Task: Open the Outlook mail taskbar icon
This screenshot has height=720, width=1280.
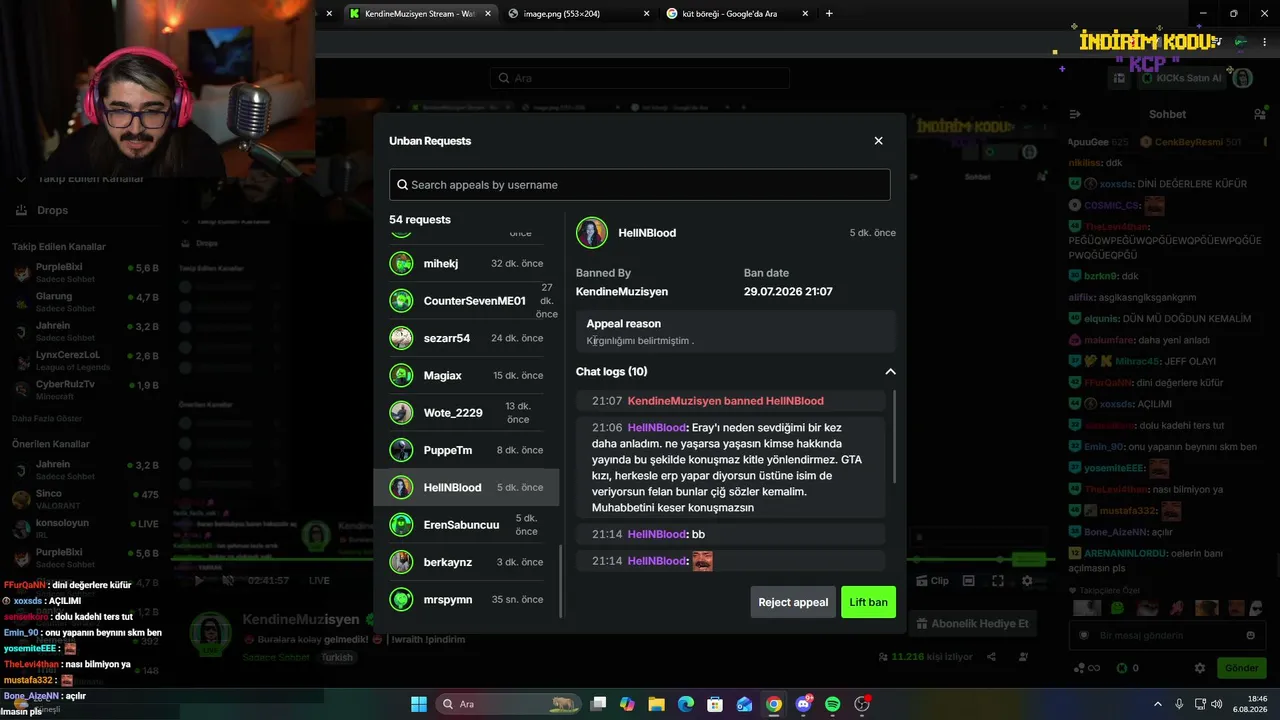Action: pyautogui.click(x=745, y=704)
